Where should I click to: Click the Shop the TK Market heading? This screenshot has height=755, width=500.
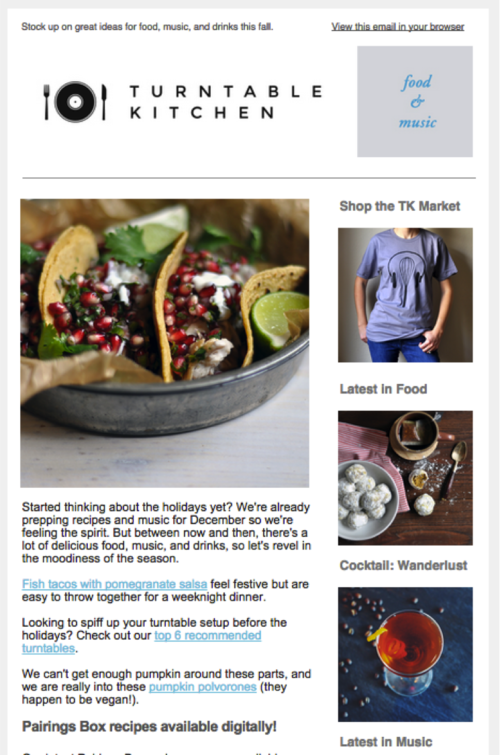(x=400, y=206)
